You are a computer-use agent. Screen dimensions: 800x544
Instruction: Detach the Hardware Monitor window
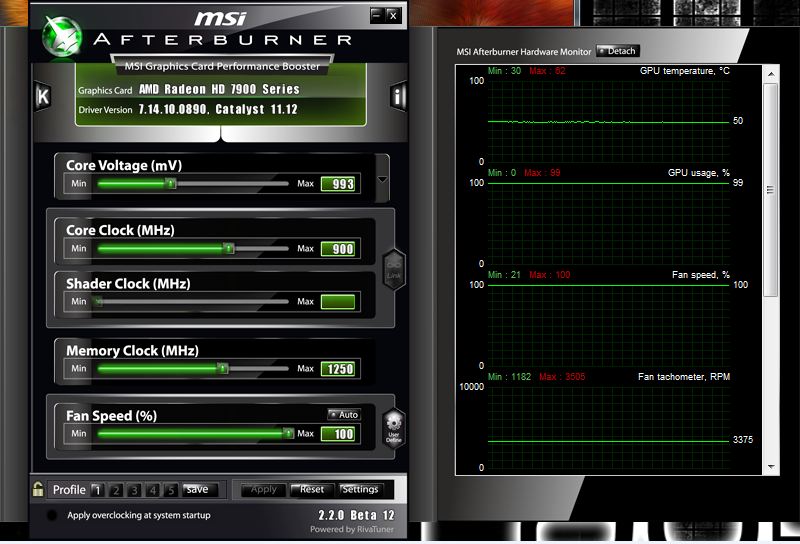click(x=617, y=51)
